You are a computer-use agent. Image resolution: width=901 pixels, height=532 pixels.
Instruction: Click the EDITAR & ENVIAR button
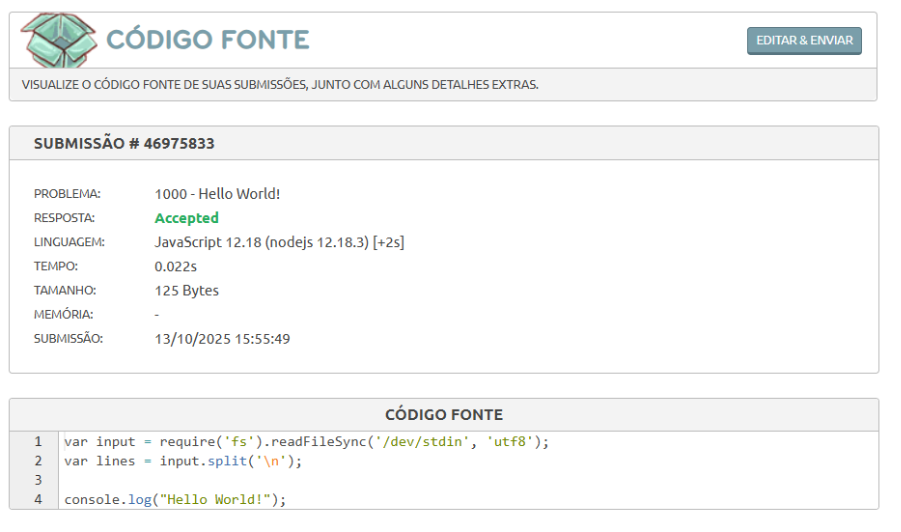tap(804, 41)
